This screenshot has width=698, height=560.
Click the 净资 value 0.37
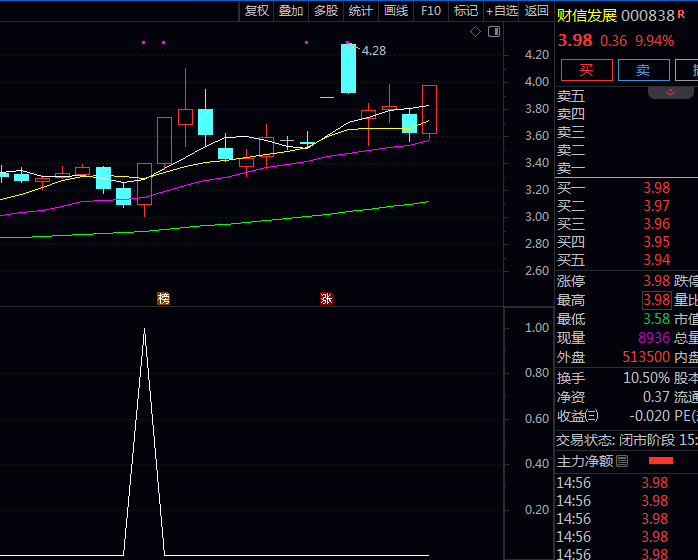pyautogui.click(x=656, y=397)
